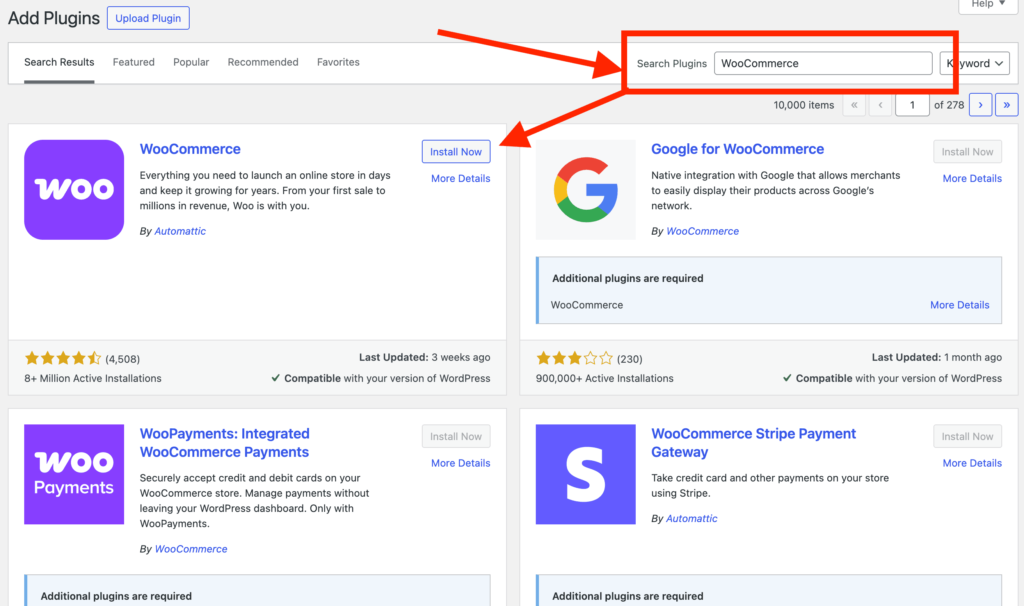Switch to the Search Results tab
This screenshot has height=606, width=1024.
point(59,62)
